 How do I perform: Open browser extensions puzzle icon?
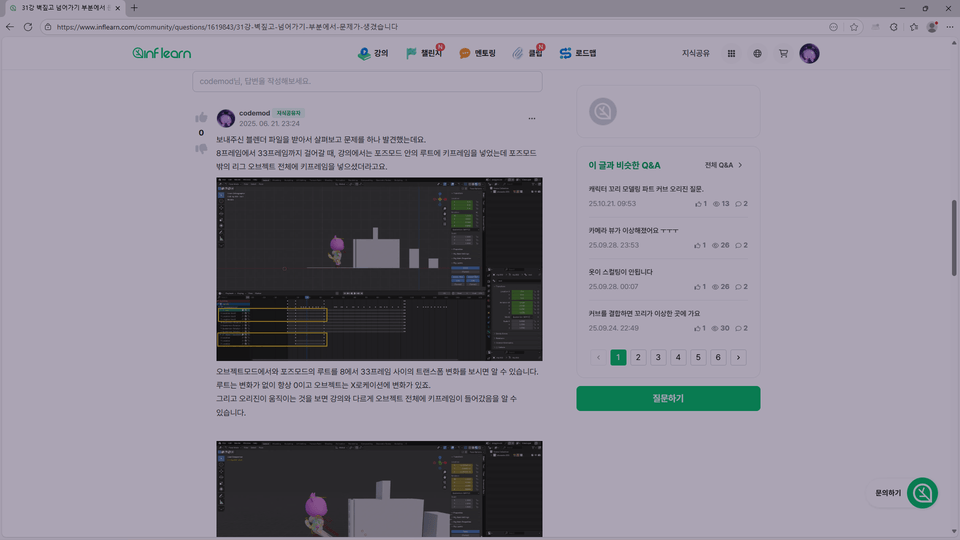(x=894, y=27)
